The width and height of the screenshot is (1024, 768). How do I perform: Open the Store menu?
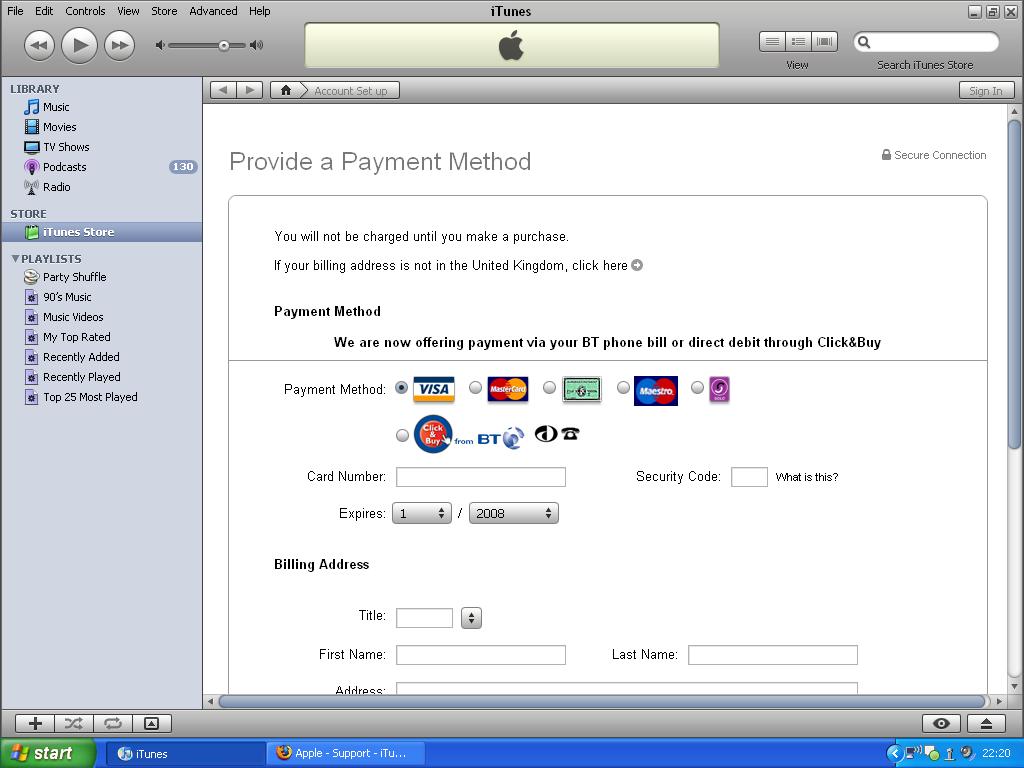coord(164,11)
